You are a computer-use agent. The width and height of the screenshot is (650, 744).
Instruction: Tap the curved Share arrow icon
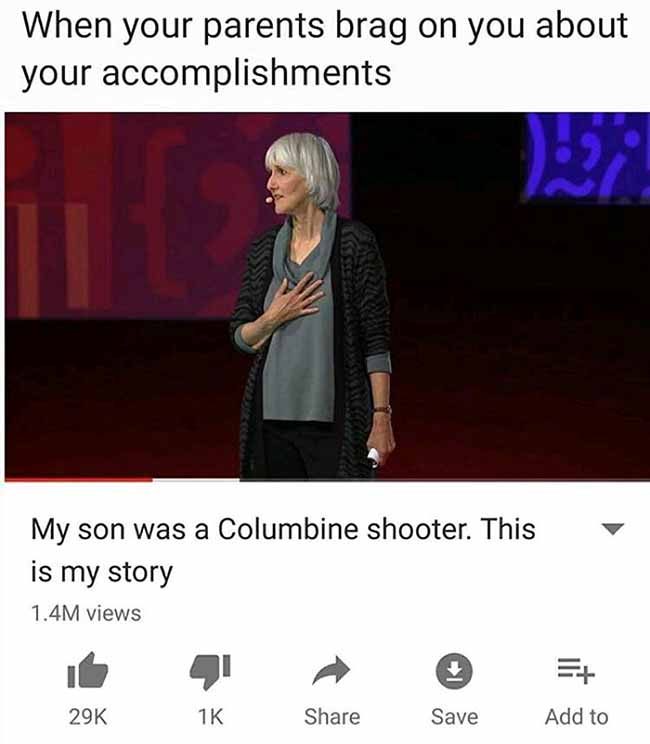[x=331, y=670]
